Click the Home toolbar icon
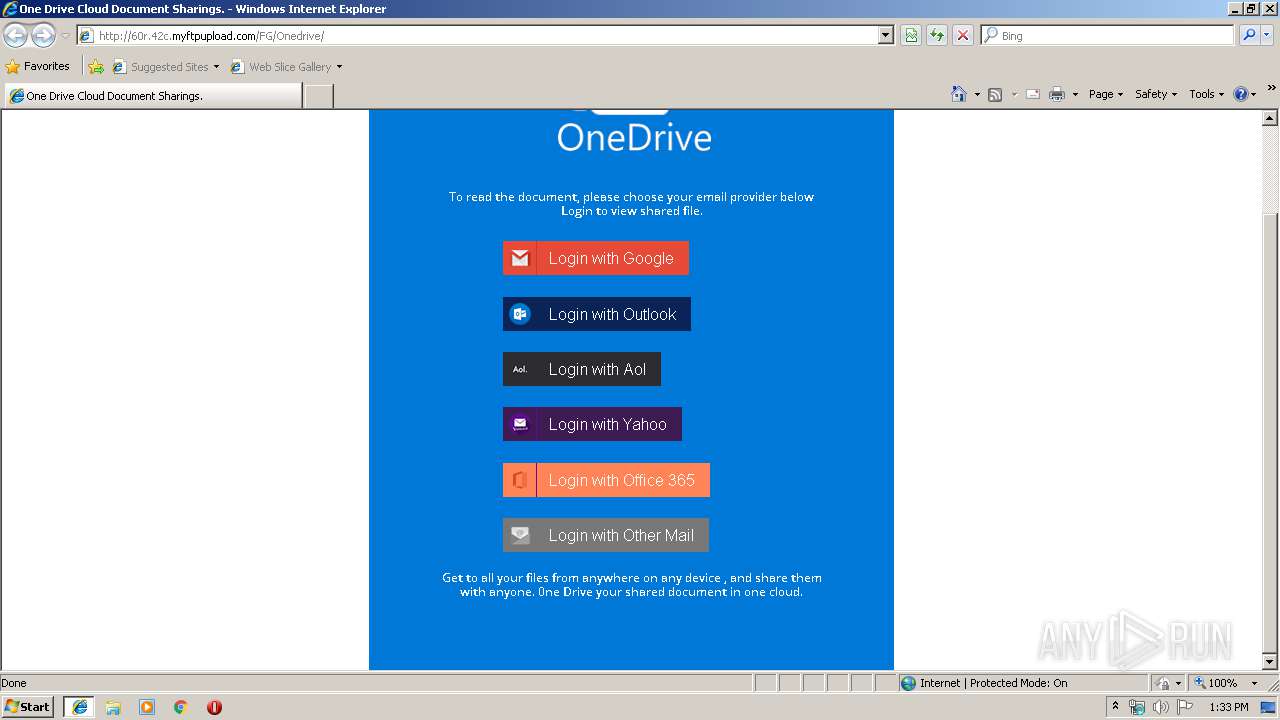1280x720 pixels. 959,94
